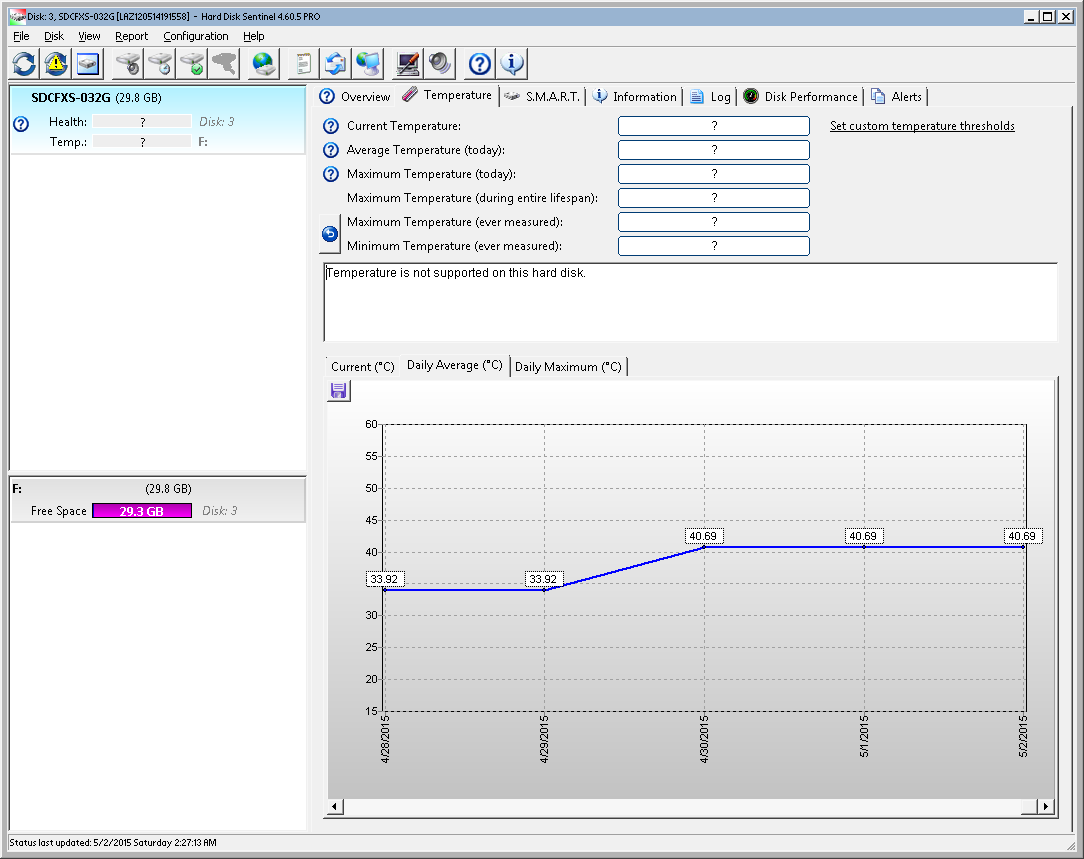
Task: Click the speaker sound icon in toolbar
Action: (440, 64)
